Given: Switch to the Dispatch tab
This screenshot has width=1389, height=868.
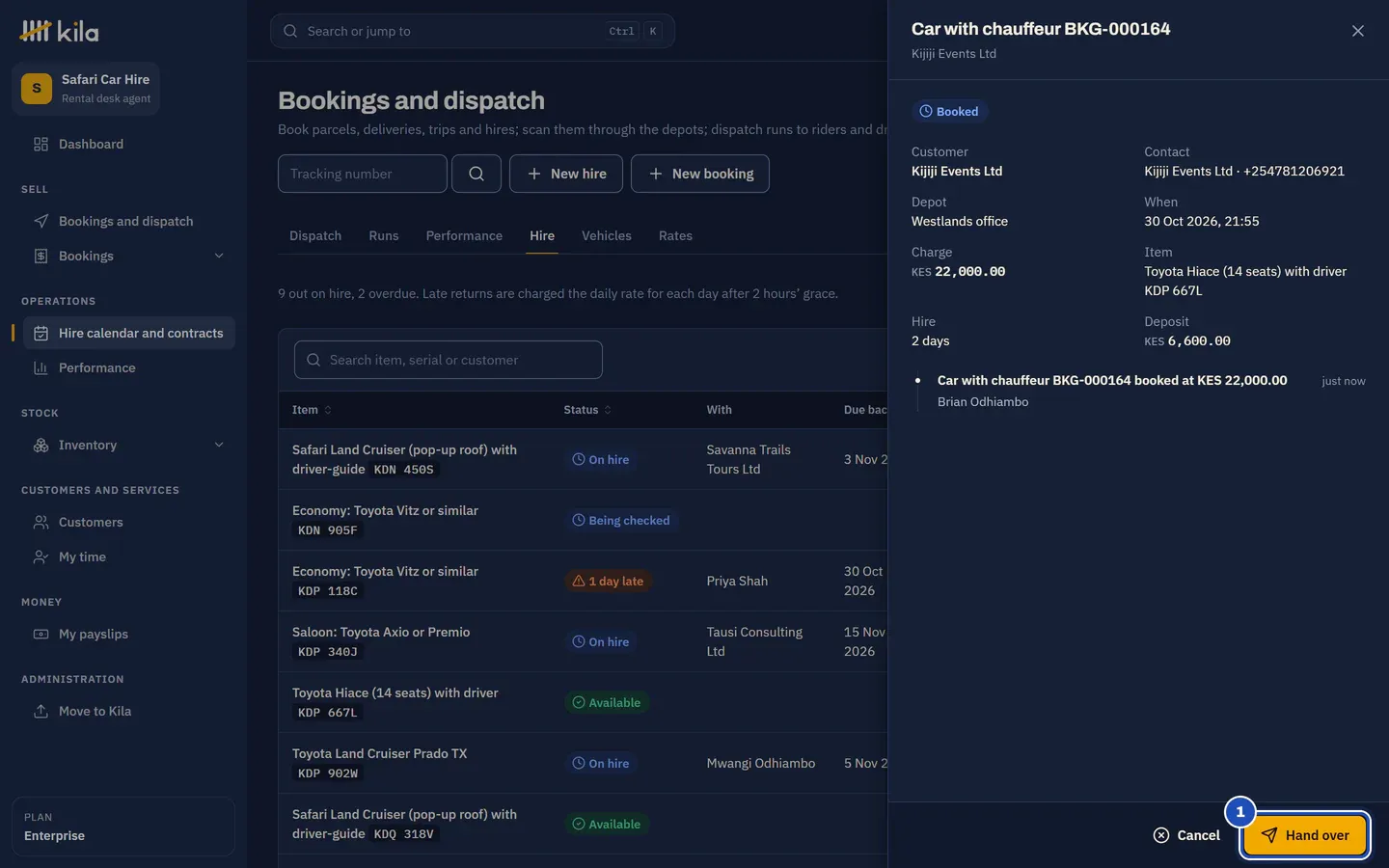Looking at the screenshot, I should [315, 235].
